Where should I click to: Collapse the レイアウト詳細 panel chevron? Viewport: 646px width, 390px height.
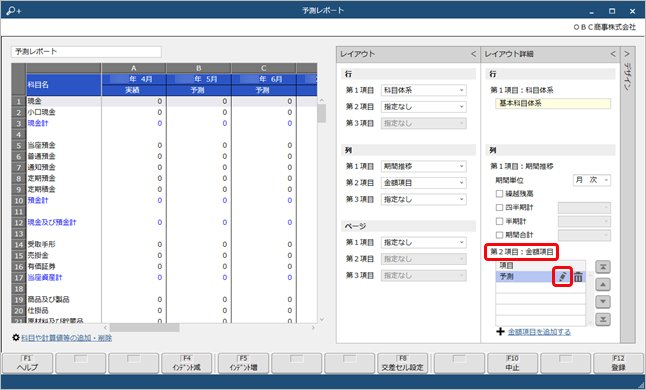click(613, 54)
